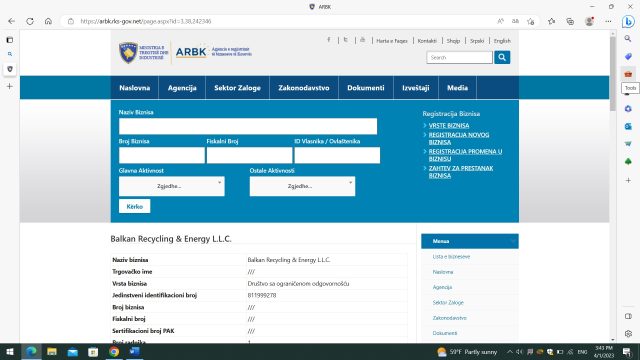The width and height of the screenshot is (640, 360).
Task: Open Sektor Zaloge in side menu
Action: coord(448,302)
